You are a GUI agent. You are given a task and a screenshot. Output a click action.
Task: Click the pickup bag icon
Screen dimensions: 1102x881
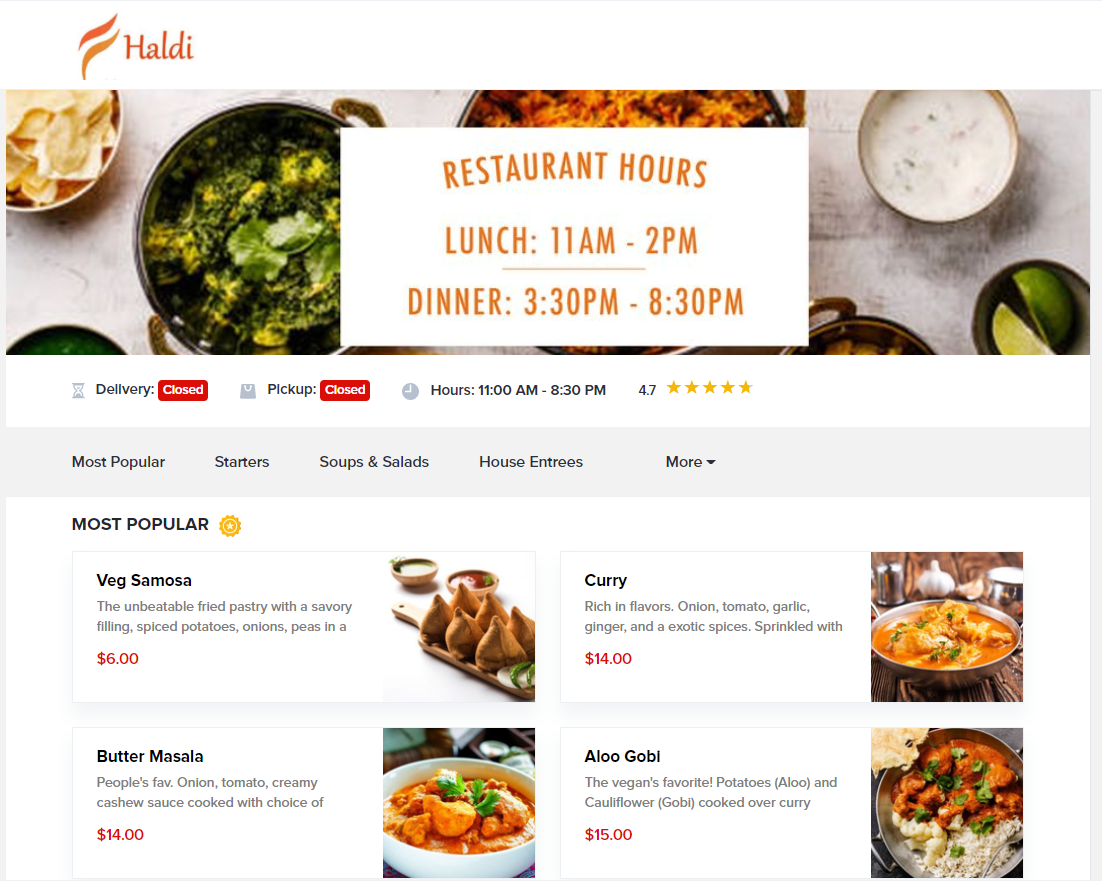[x=247, y=391]
